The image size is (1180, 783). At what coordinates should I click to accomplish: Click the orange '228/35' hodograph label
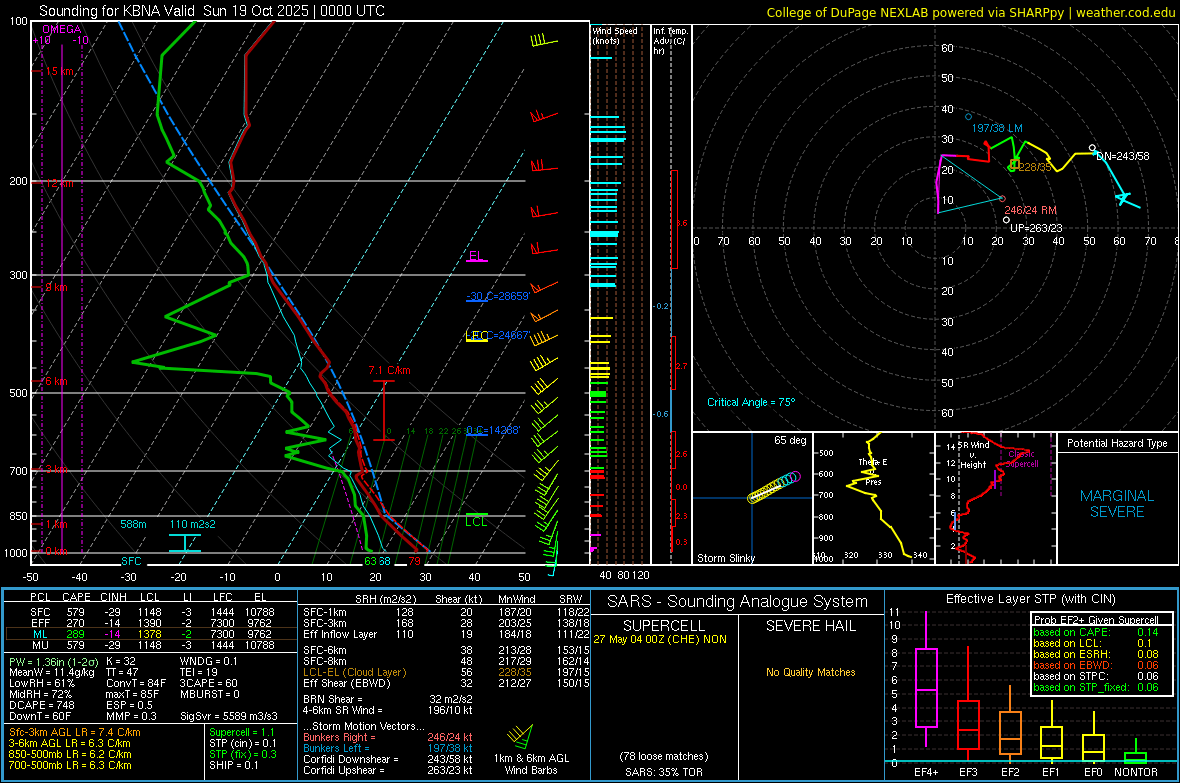1035,166
